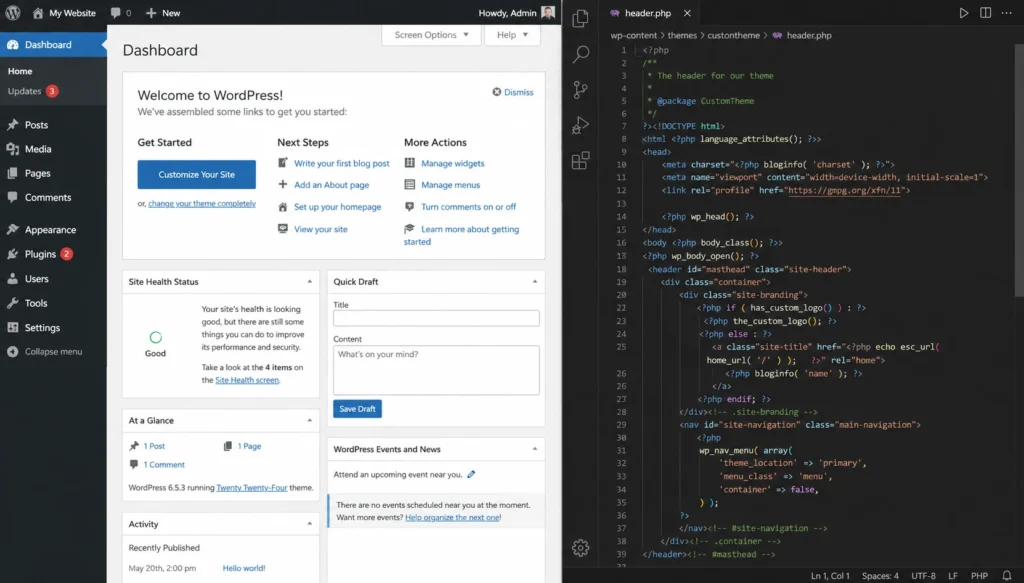Open the Comments sidebar icon
Image resolution: width=1024 pixels, height=583 pixels.
click(x=12, y=197)
